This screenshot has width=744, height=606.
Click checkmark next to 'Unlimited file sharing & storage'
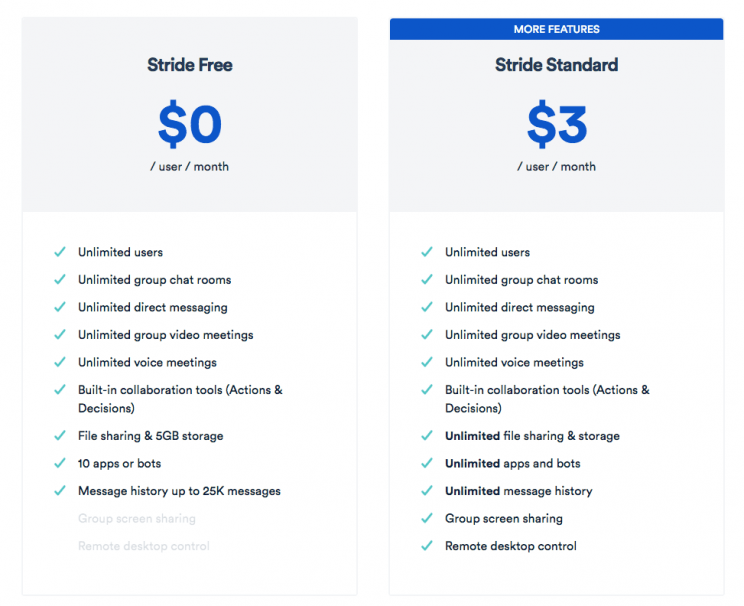[427, 436]
